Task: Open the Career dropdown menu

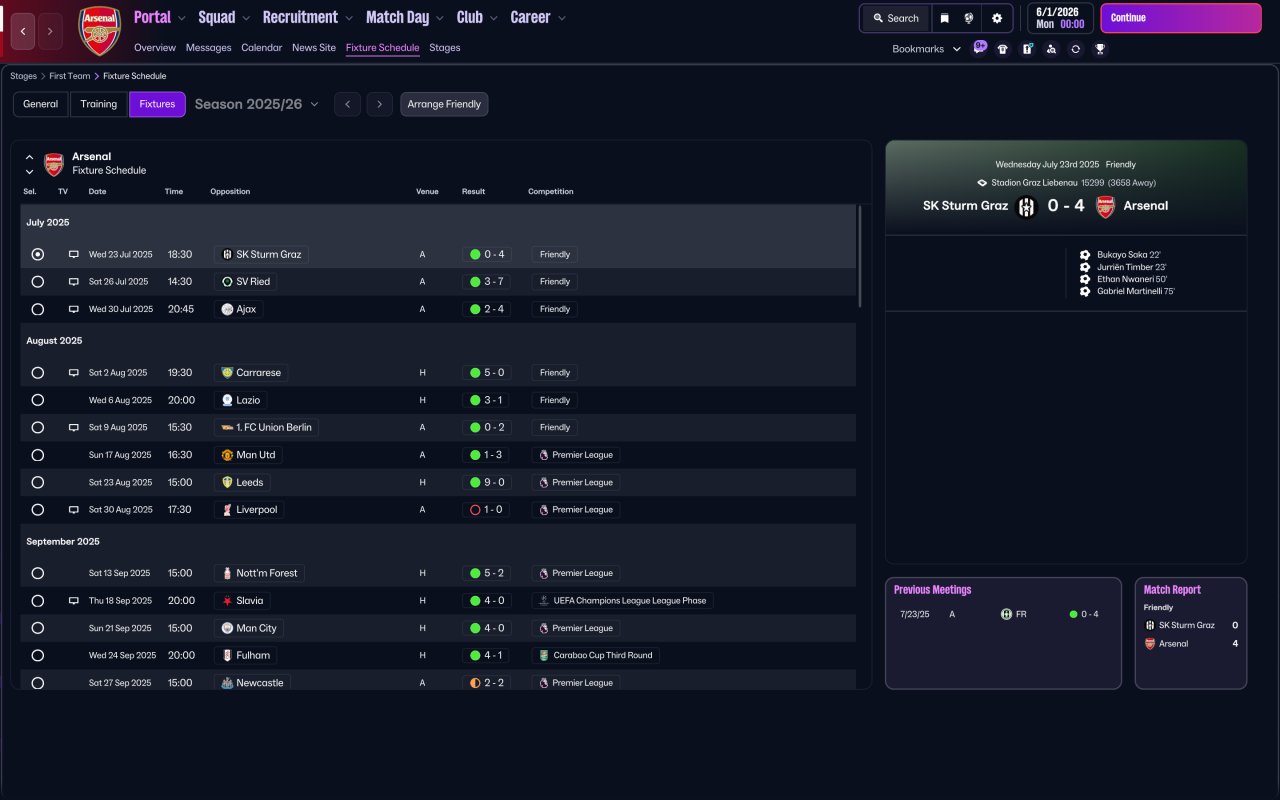Action: (x=538, y=17)
